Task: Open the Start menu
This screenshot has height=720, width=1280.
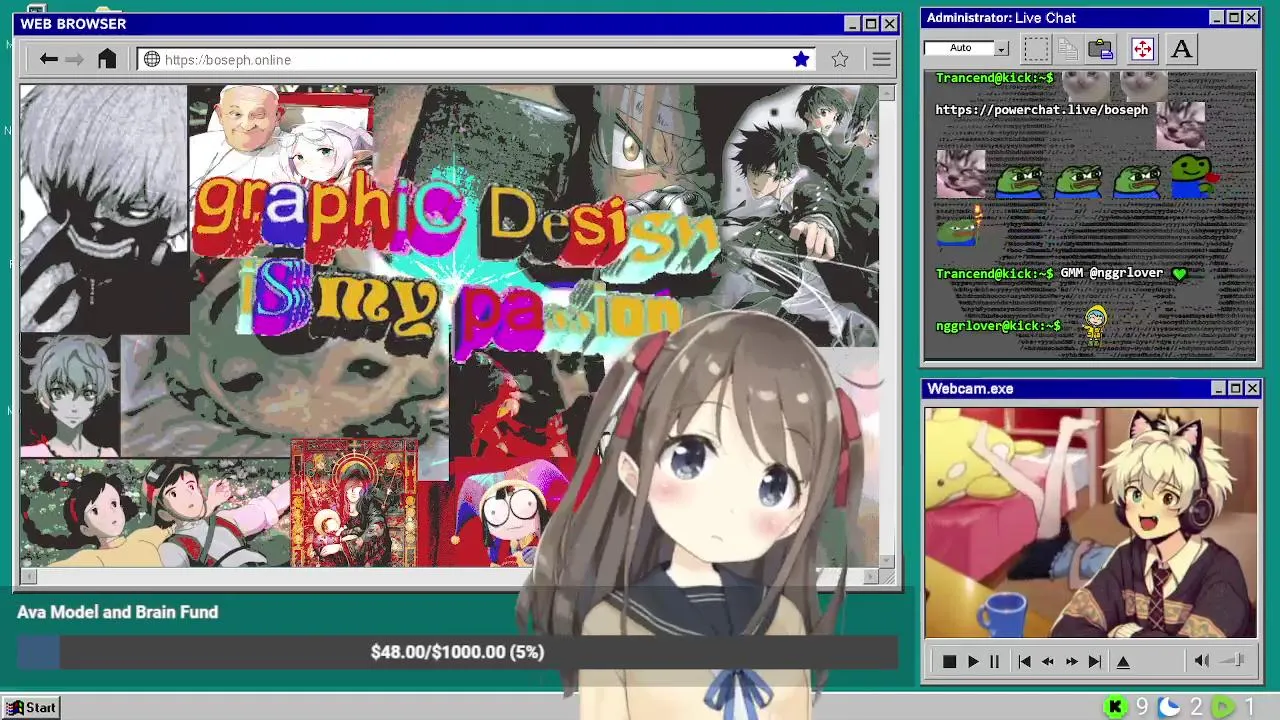Action: (30, 707)
